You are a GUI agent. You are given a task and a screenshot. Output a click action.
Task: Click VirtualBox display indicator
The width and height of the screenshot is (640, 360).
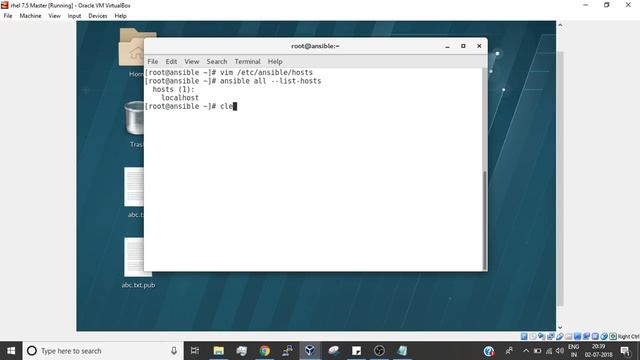click(577, 336)
